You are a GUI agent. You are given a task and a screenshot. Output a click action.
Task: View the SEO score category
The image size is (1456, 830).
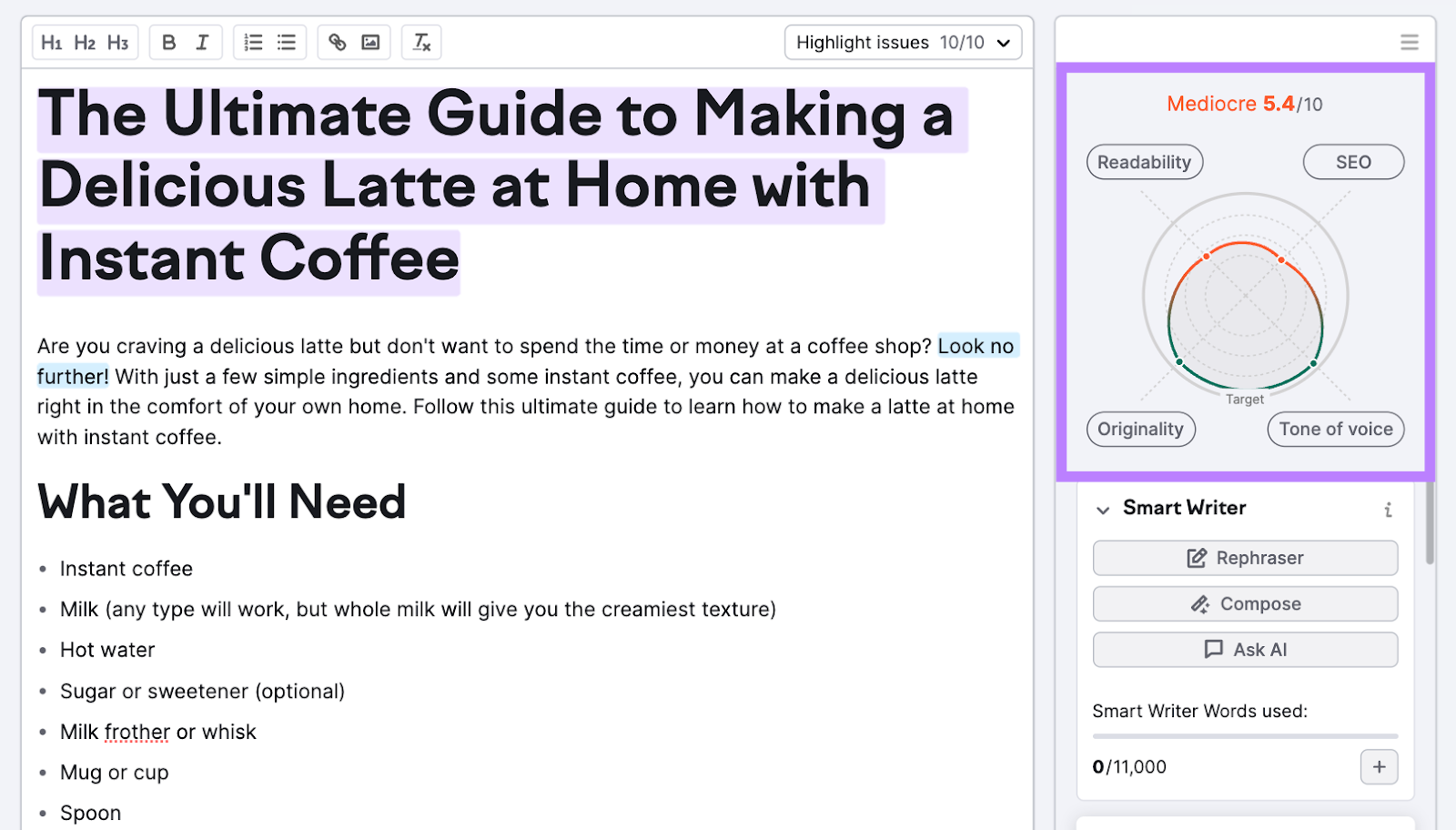[x=1353, y=161]
